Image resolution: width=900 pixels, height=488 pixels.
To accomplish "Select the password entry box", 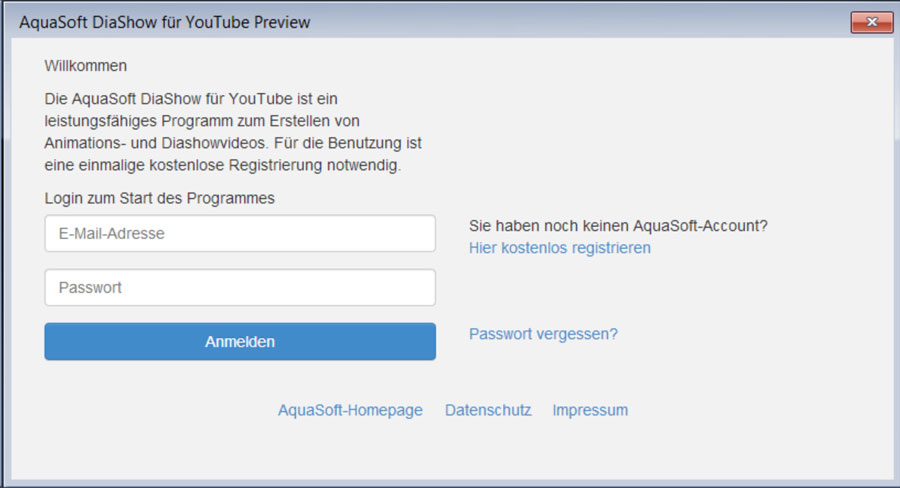I will [x=240, y=288].
